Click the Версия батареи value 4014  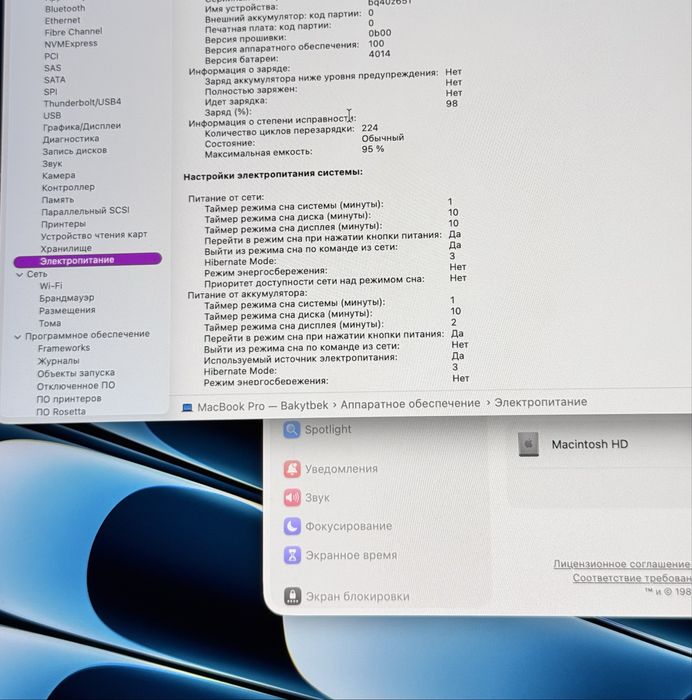pos(379,54)
